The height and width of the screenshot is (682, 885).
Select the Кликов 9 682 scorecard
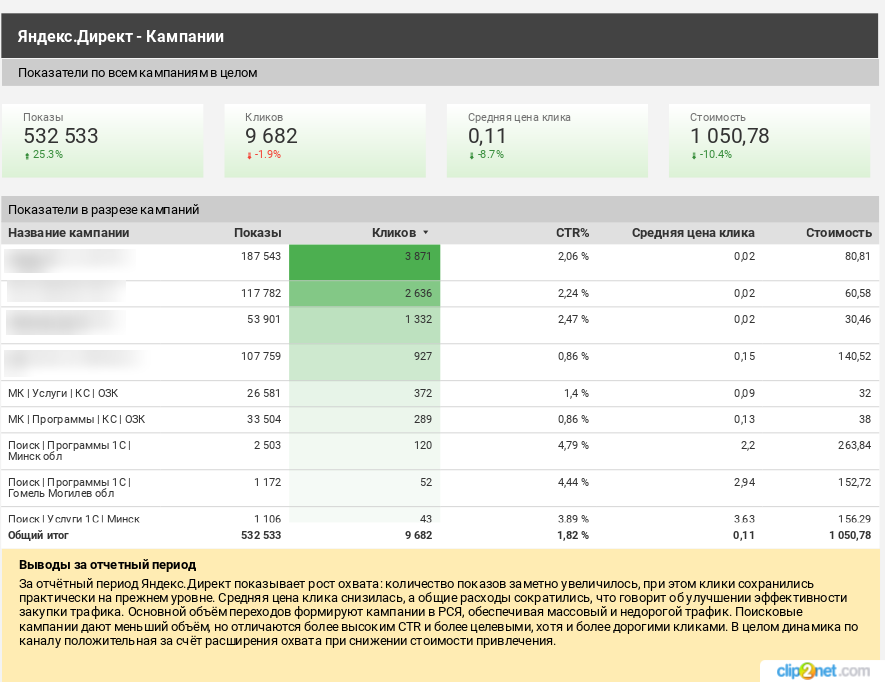pos(324,138)
